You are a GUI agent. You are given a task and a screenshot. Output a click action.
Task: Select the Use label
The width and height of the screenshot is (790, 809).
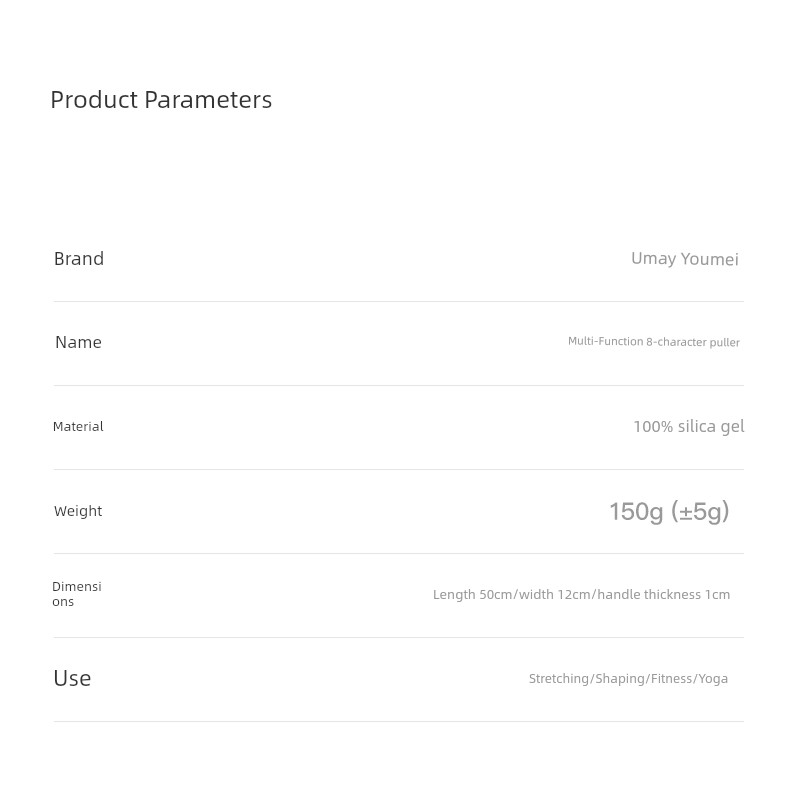click(x=72, y=678)
